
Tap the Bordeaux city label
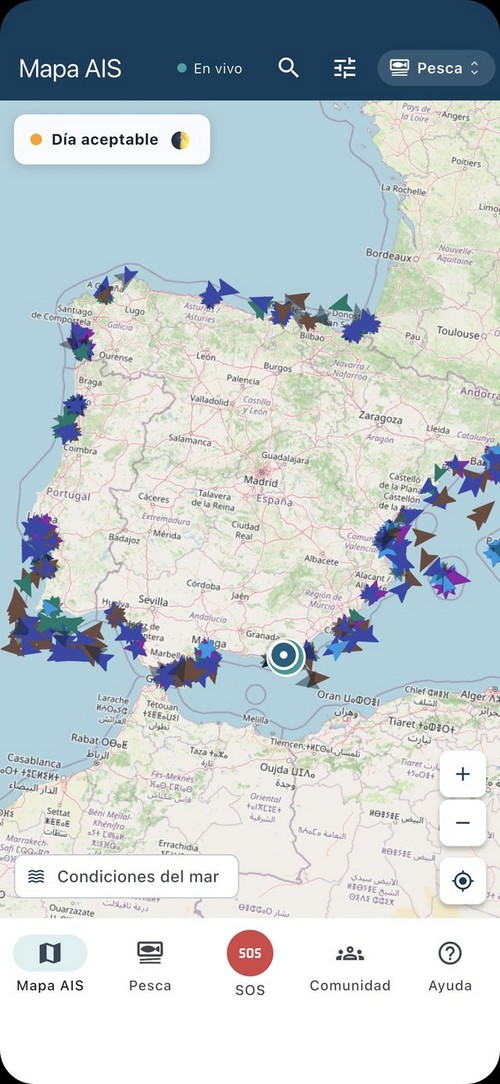(x=389, y=255)
